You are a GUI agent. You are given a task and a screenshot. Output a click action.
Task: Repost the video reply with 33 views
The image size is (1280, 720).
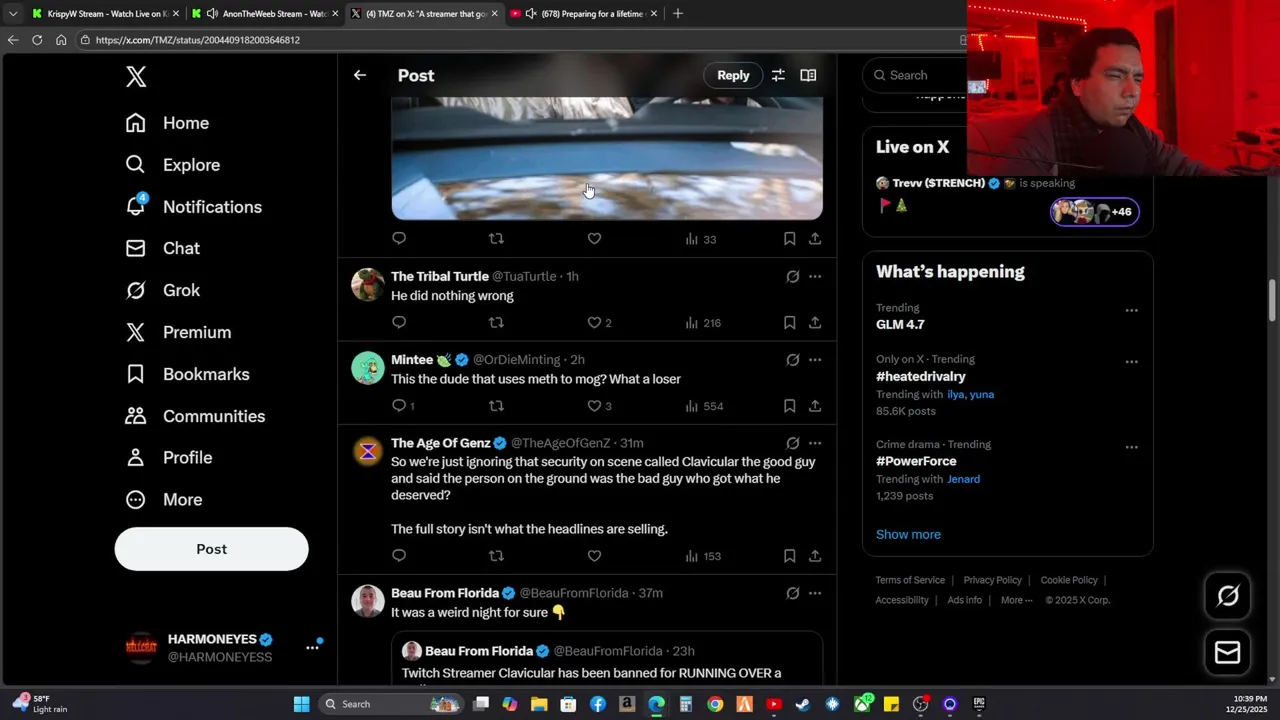(x=496, y=238)
